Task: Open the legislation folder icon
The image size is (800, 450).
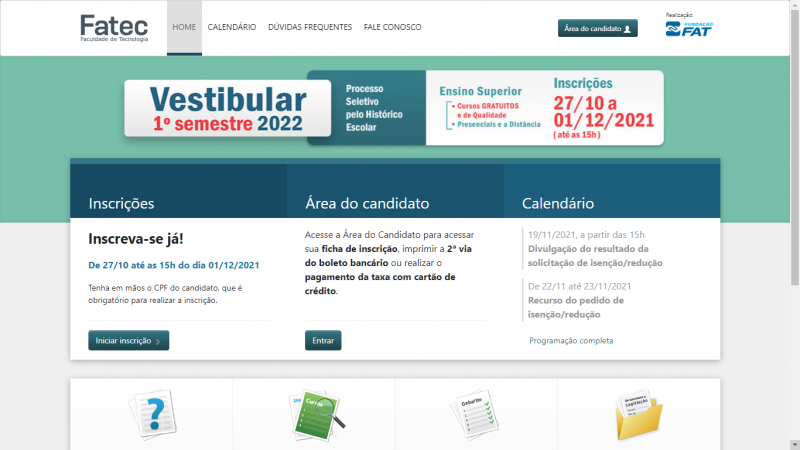Action: (x=639, y=415)
